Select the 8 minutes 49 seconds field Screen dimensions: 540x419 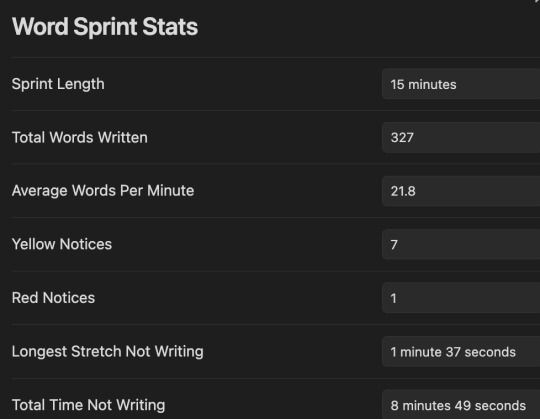point(461,405)
